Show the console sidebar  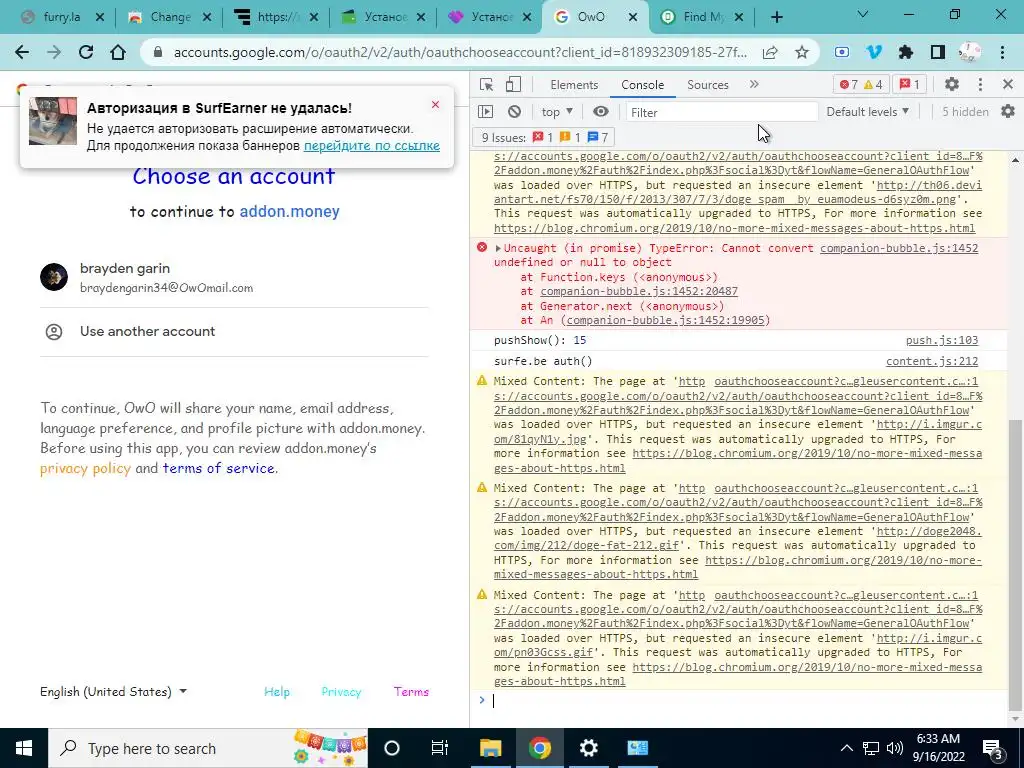coord(486,112)
